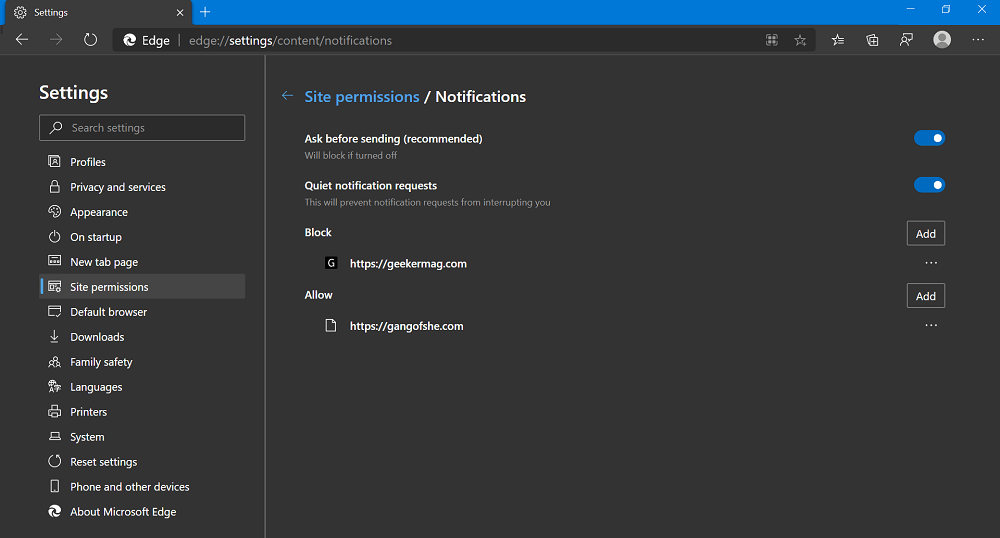Open Family safety settings
This screenshot has width=1000, height=538.
click(142, 361)
